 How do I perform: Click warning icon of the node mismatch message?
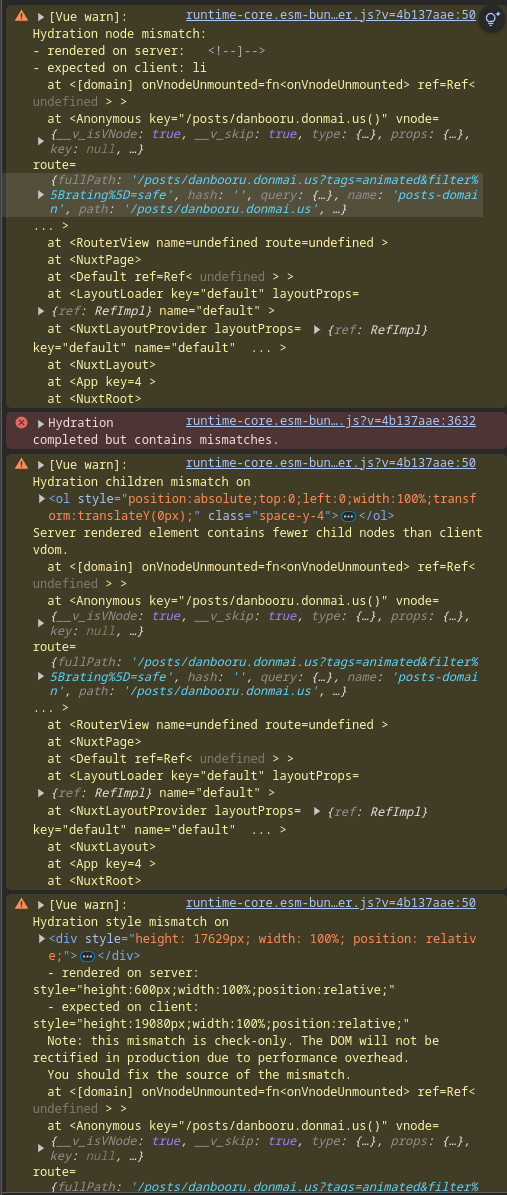(x=21, y=15)
